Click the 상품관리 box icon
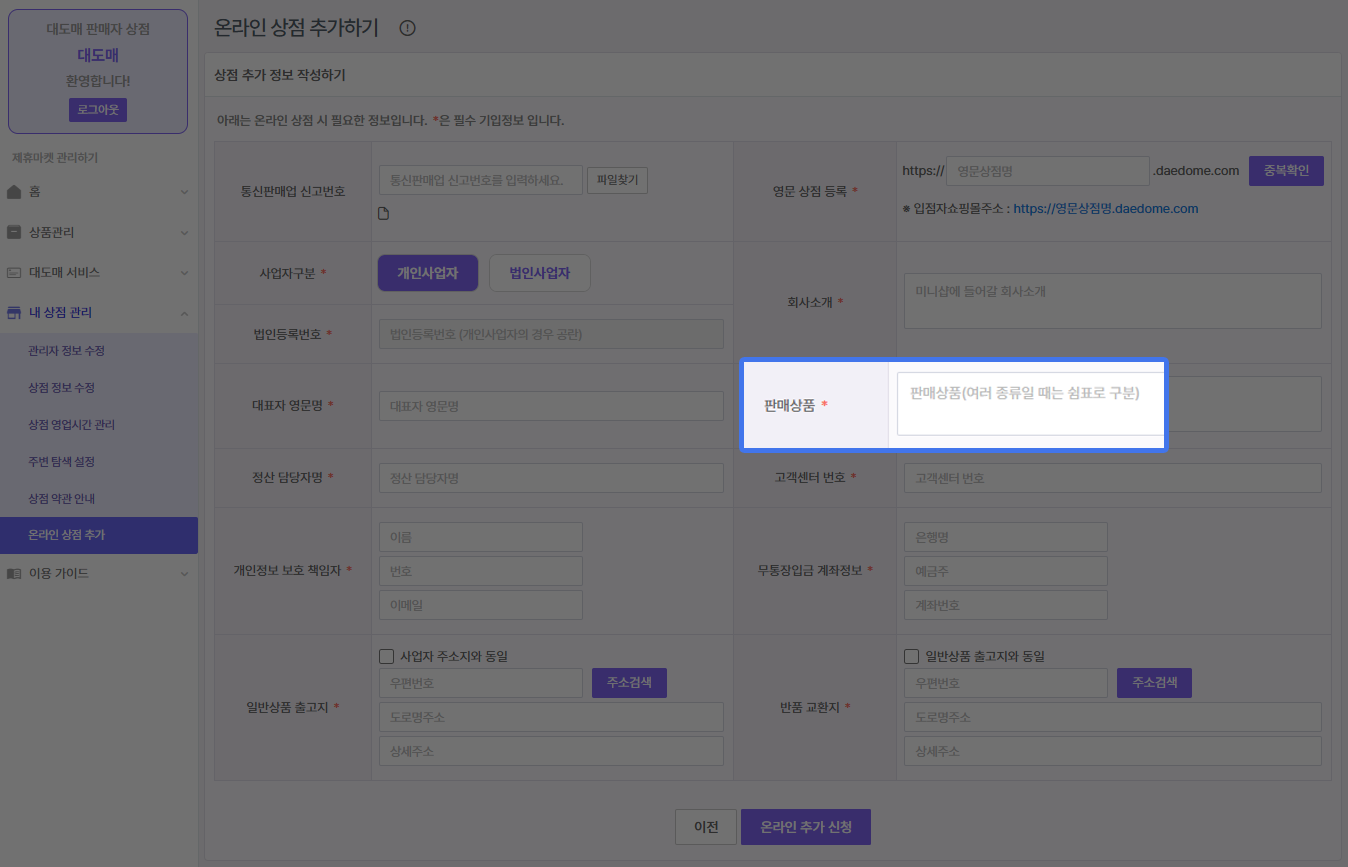This screenshot has width=1348, height=867. tap(14, 232)
